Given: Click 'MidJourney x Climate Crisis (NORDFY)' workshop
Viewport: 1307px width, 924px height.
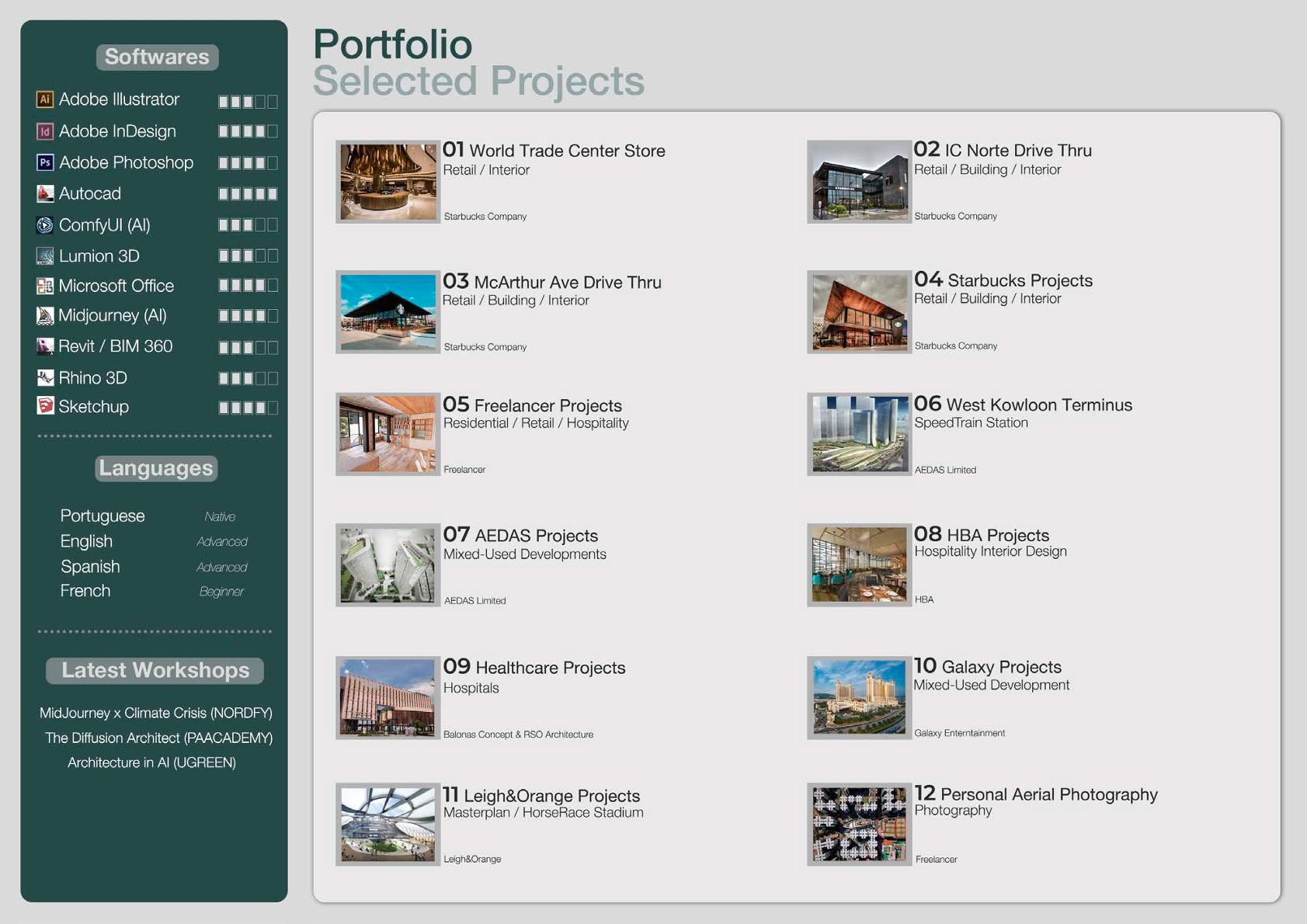Looking at the screenshot, I should (155, 713).
